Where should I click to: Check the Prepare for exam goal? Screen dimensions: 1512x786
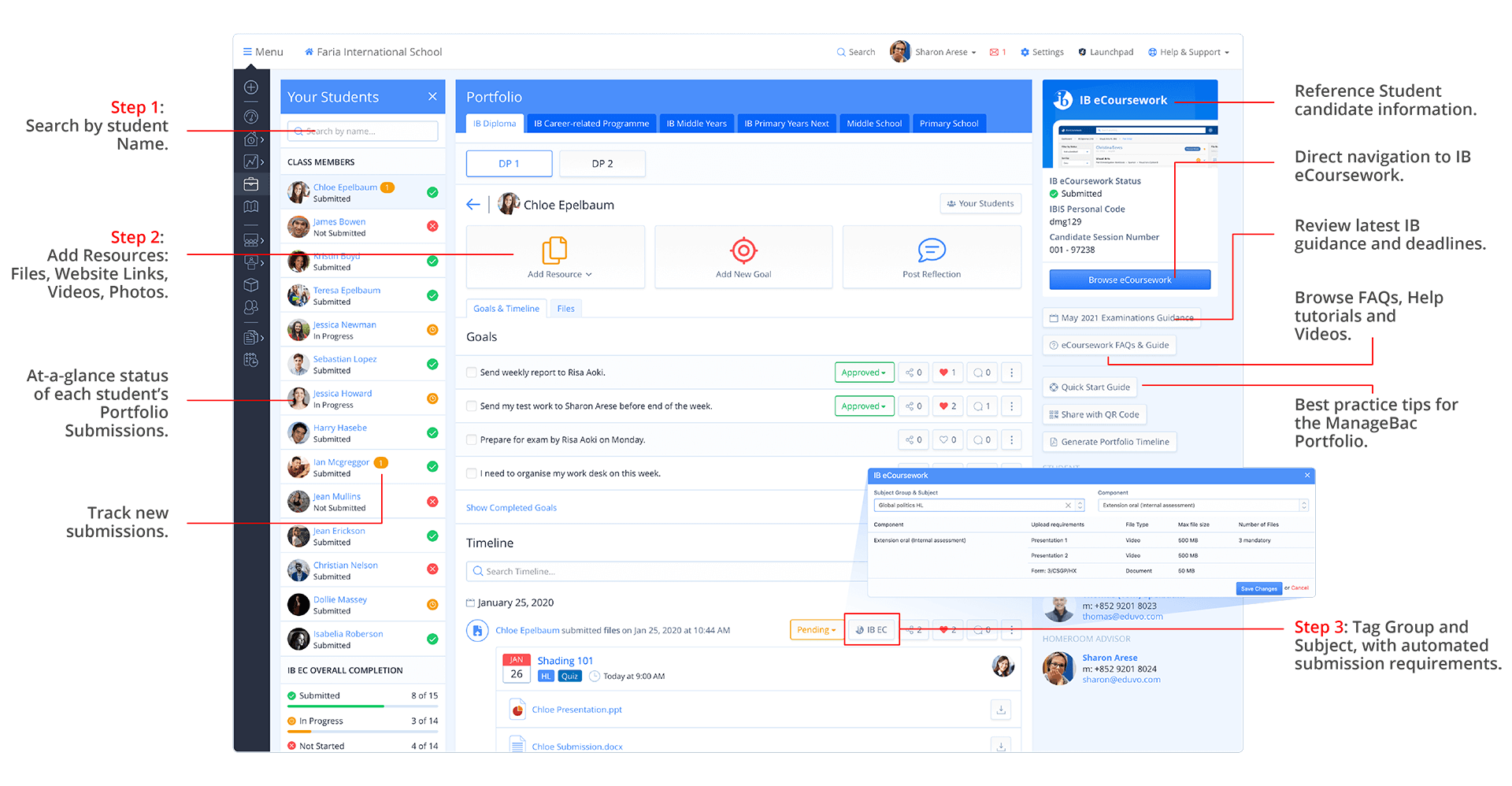(x=472, y=440)
